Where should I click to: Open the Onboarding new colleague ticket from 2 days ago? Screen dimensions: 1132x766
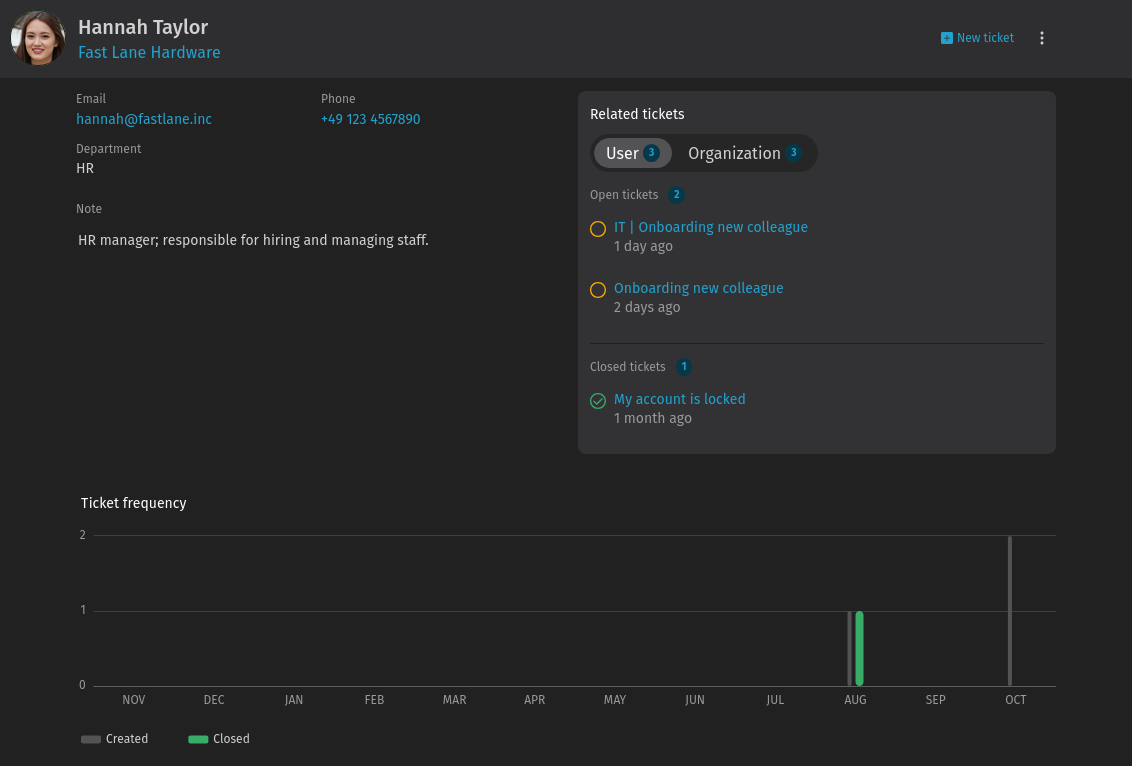point(698,288)
